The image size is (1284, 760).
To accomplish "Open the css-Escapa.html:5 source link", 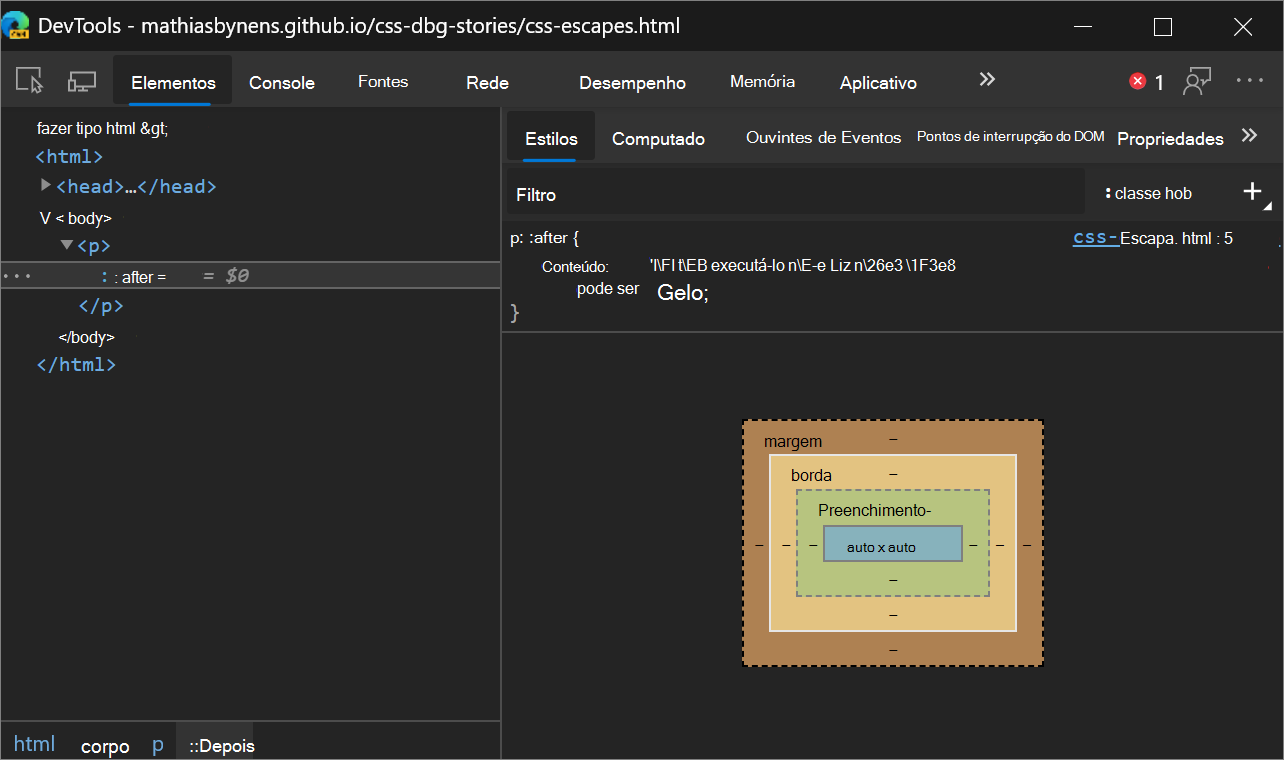I will click(1153, 238).
